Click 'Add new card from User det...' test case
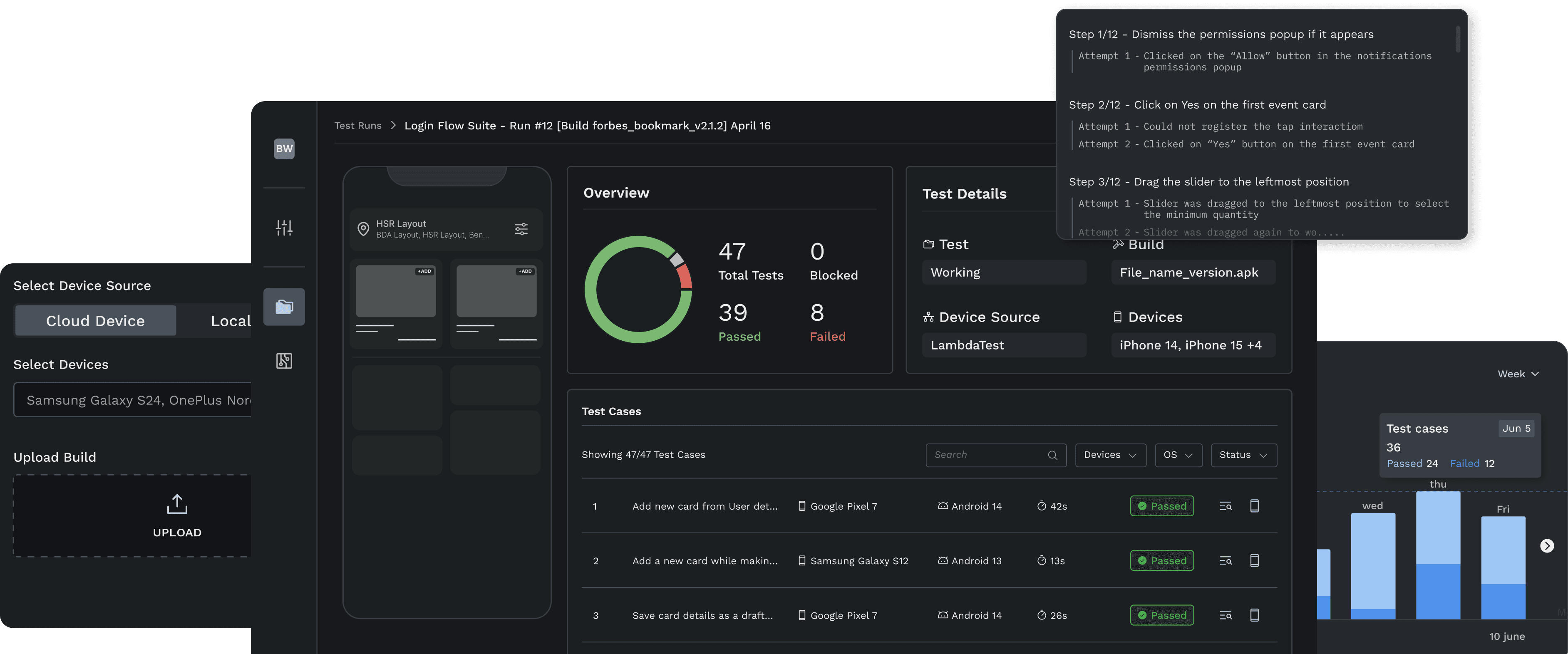 (x=705, y=506)
